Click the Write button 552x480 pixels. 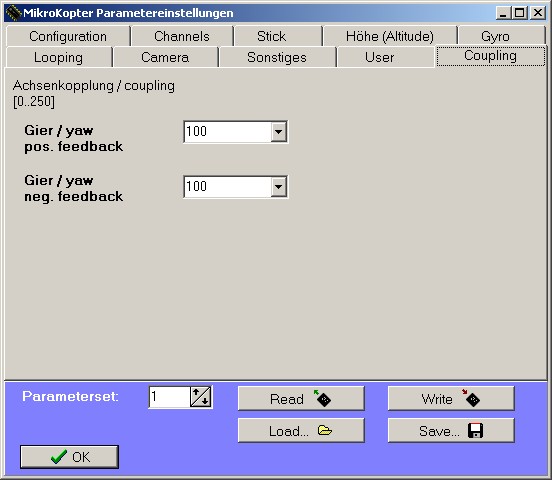451,399
